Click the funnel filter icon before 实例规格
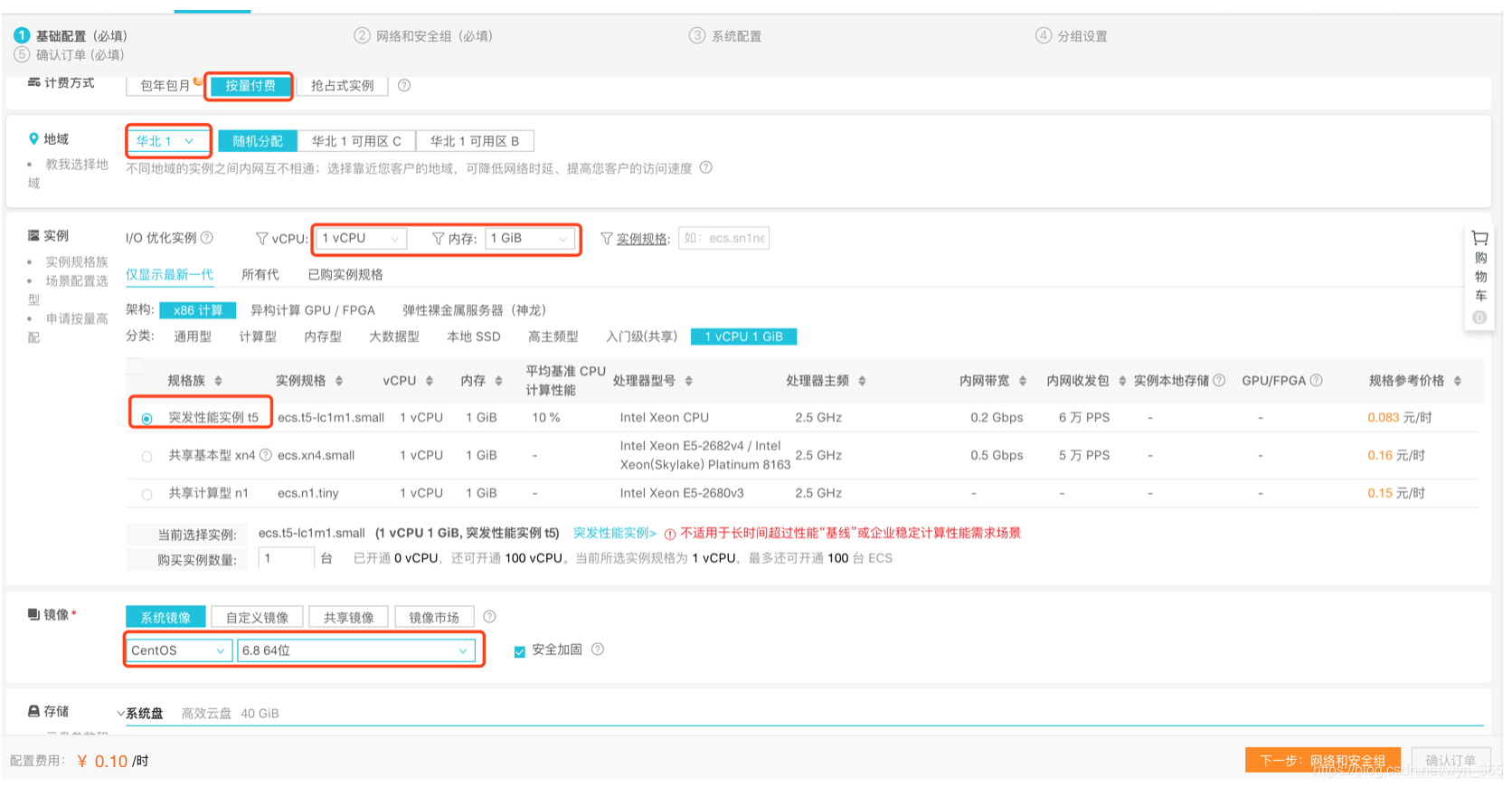Viewport: 1512px width, 787px height. pos(607,239)
